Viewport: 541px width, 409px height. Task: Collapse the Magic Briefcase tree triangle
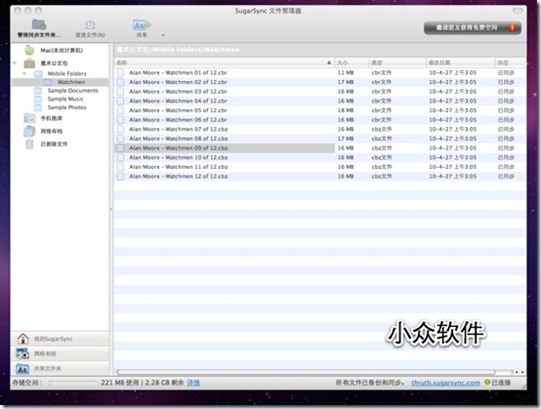pos(14,63)
